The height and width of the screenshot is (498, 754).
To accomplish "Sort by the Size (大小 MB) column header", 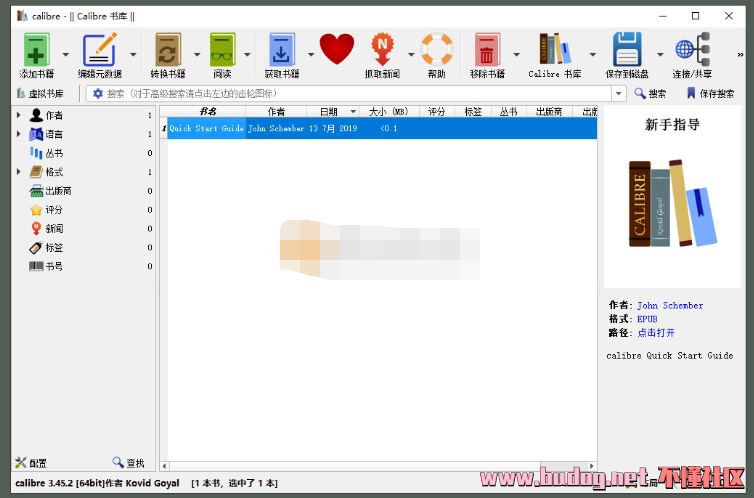I will tap(389, 112).
